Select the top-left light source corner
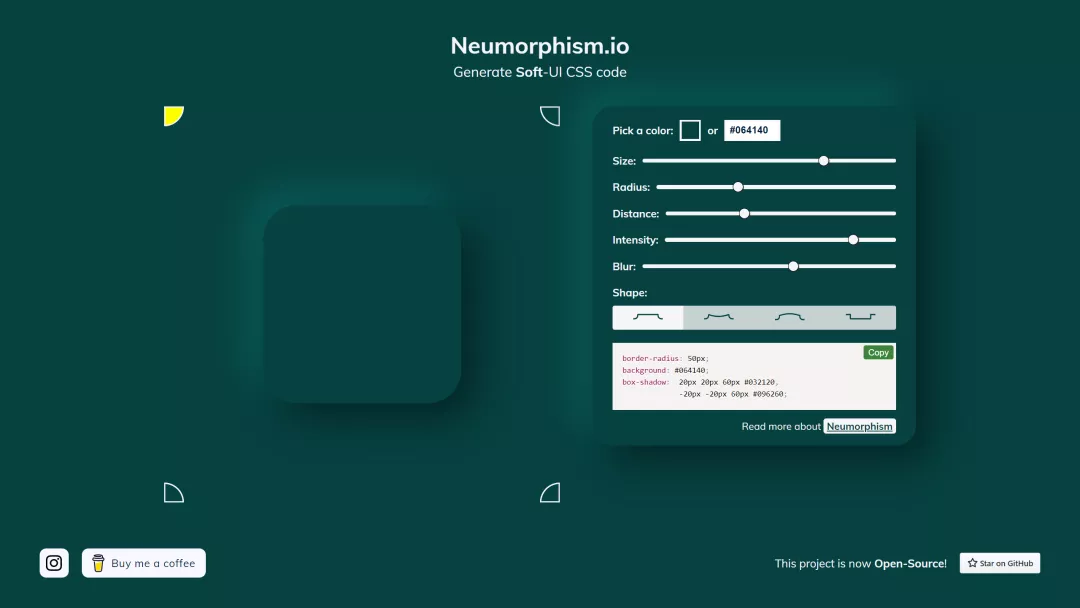 coord(174,116)
